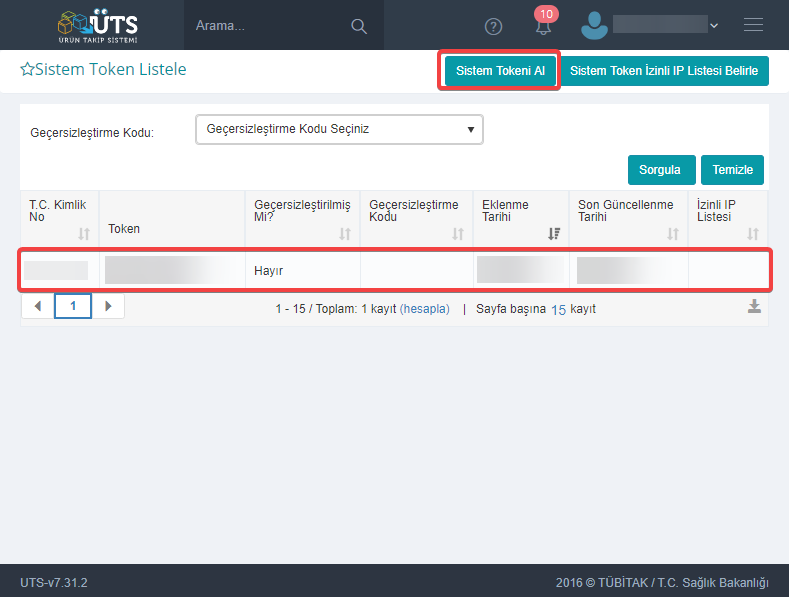Go to next page arrow
This screenshot has height=597, width=789.
108,306
